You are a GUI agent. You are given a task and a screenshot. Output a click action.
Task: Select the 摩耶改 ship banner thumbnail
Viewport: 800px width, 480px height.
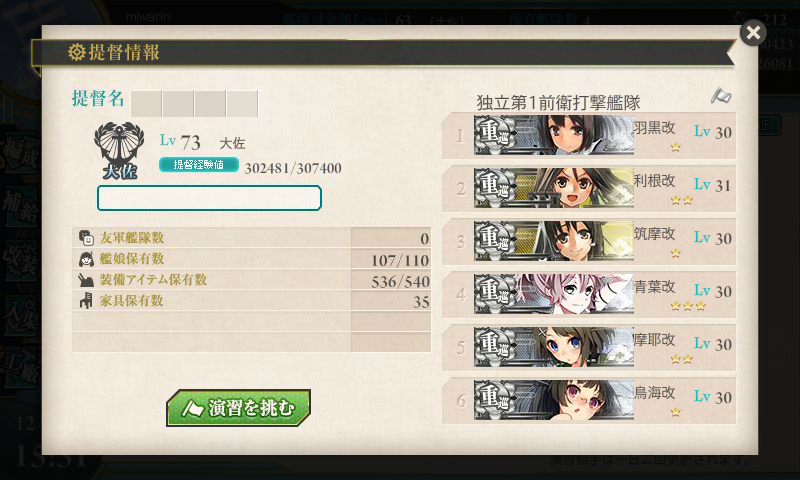554,347
